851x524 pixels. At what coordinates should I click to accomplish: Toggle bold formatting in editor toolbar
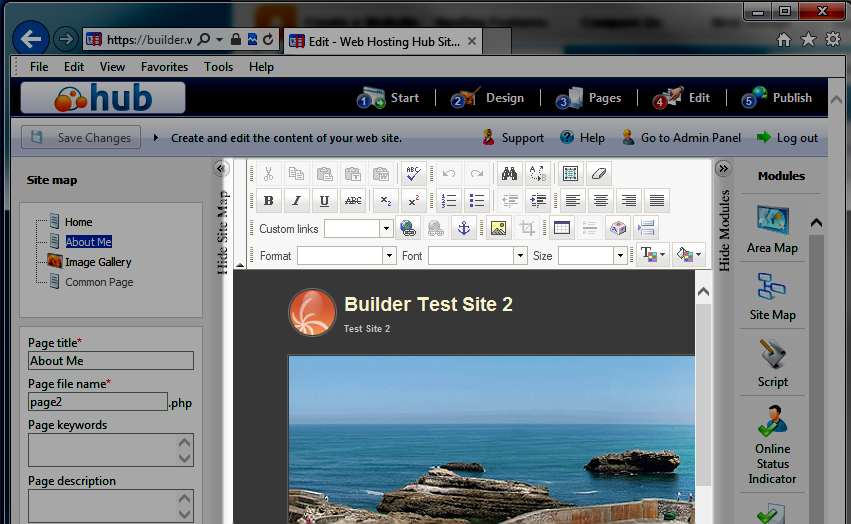pyautogui.click(x=268, y=201)
